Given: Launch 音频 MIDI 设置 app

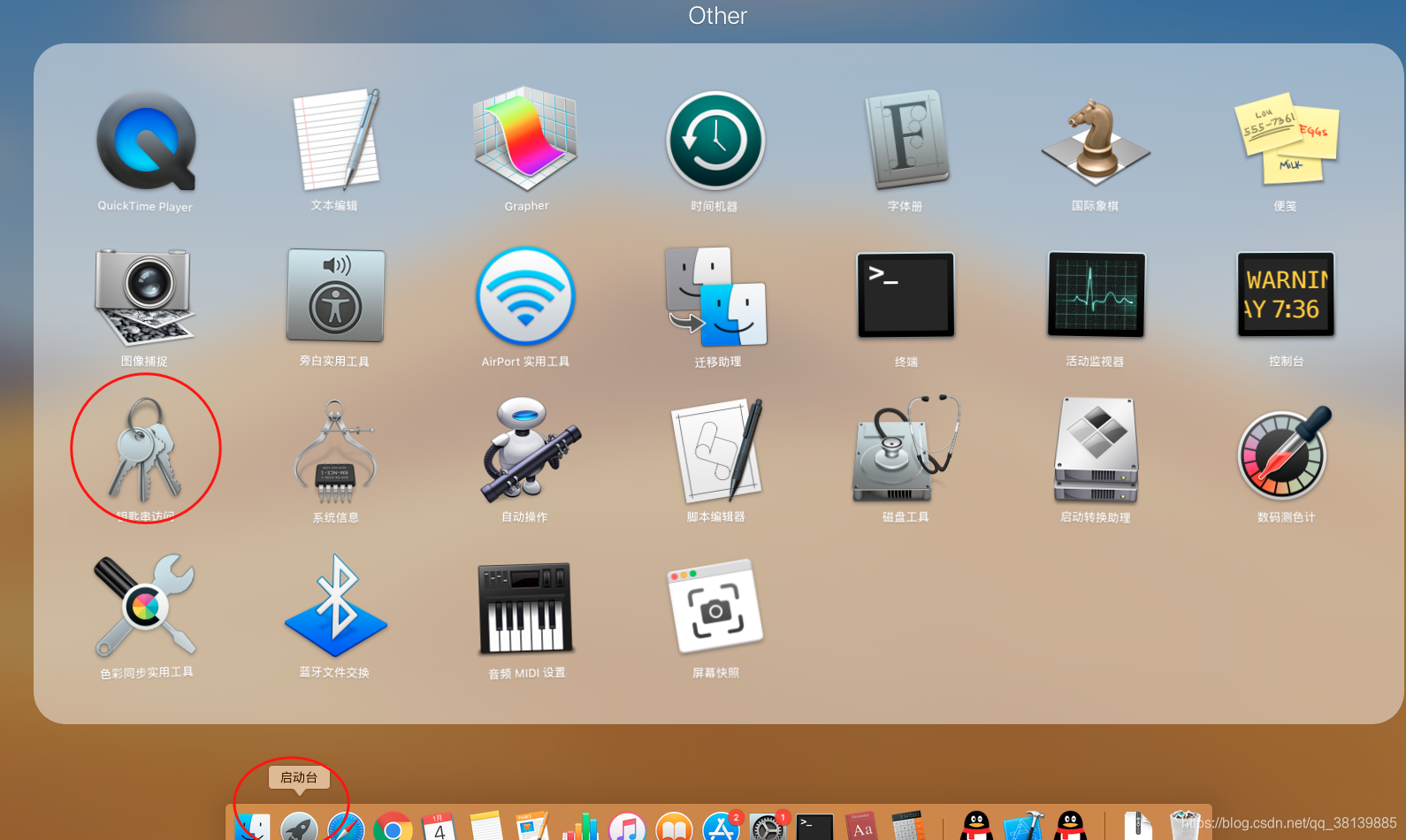Looking at the screenshot, I should pyautogui.click(x=525, y=607).
